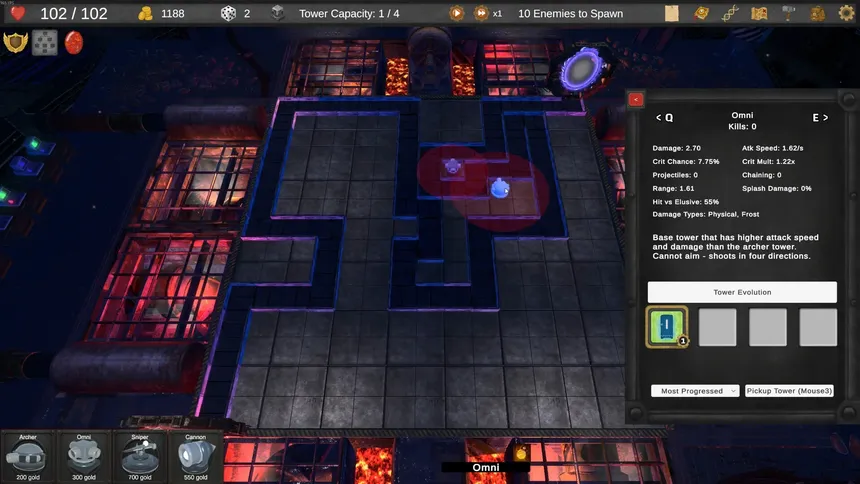
Task: Open the DNA helix icon
Action: pos(730,13)
